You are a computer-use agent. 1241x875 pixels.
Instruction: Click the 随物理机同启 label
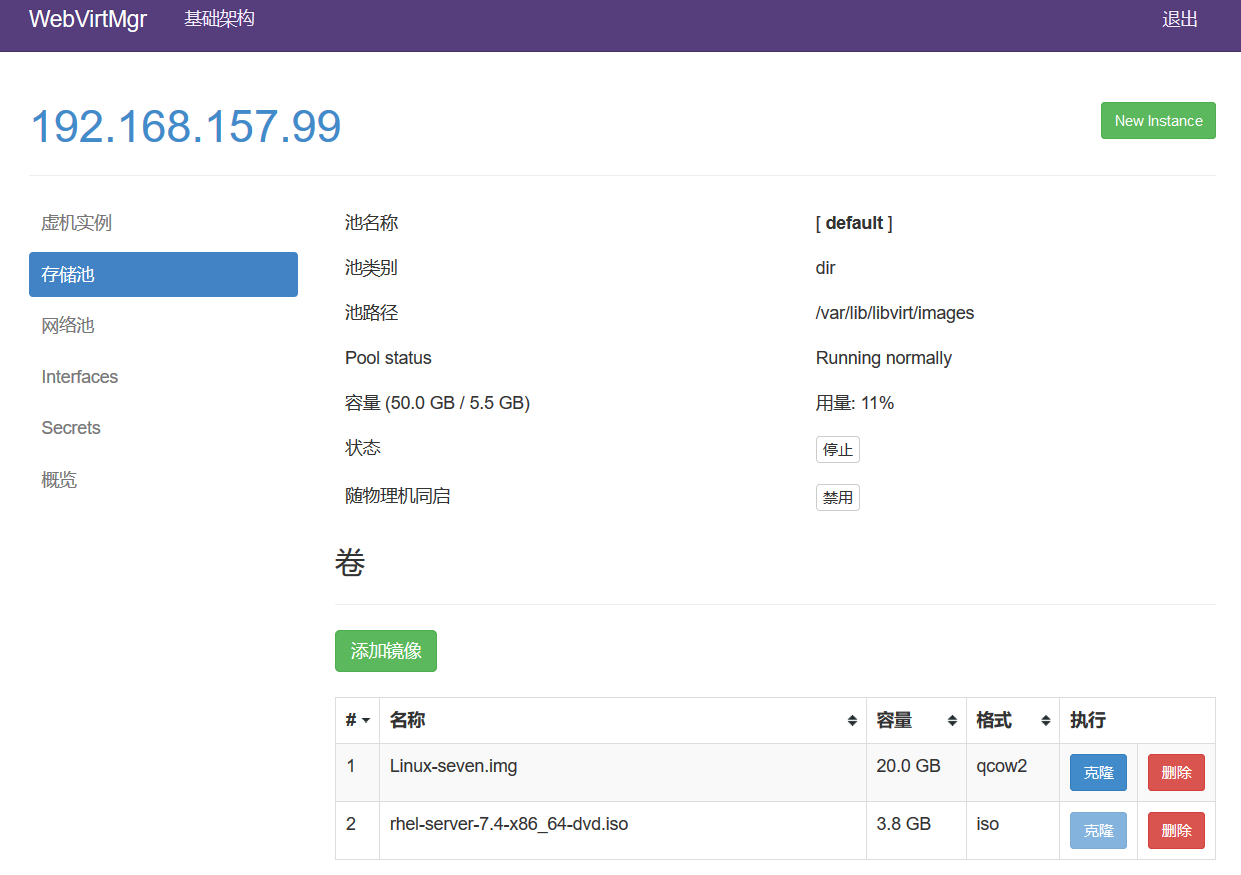click(x=398, y=496)
